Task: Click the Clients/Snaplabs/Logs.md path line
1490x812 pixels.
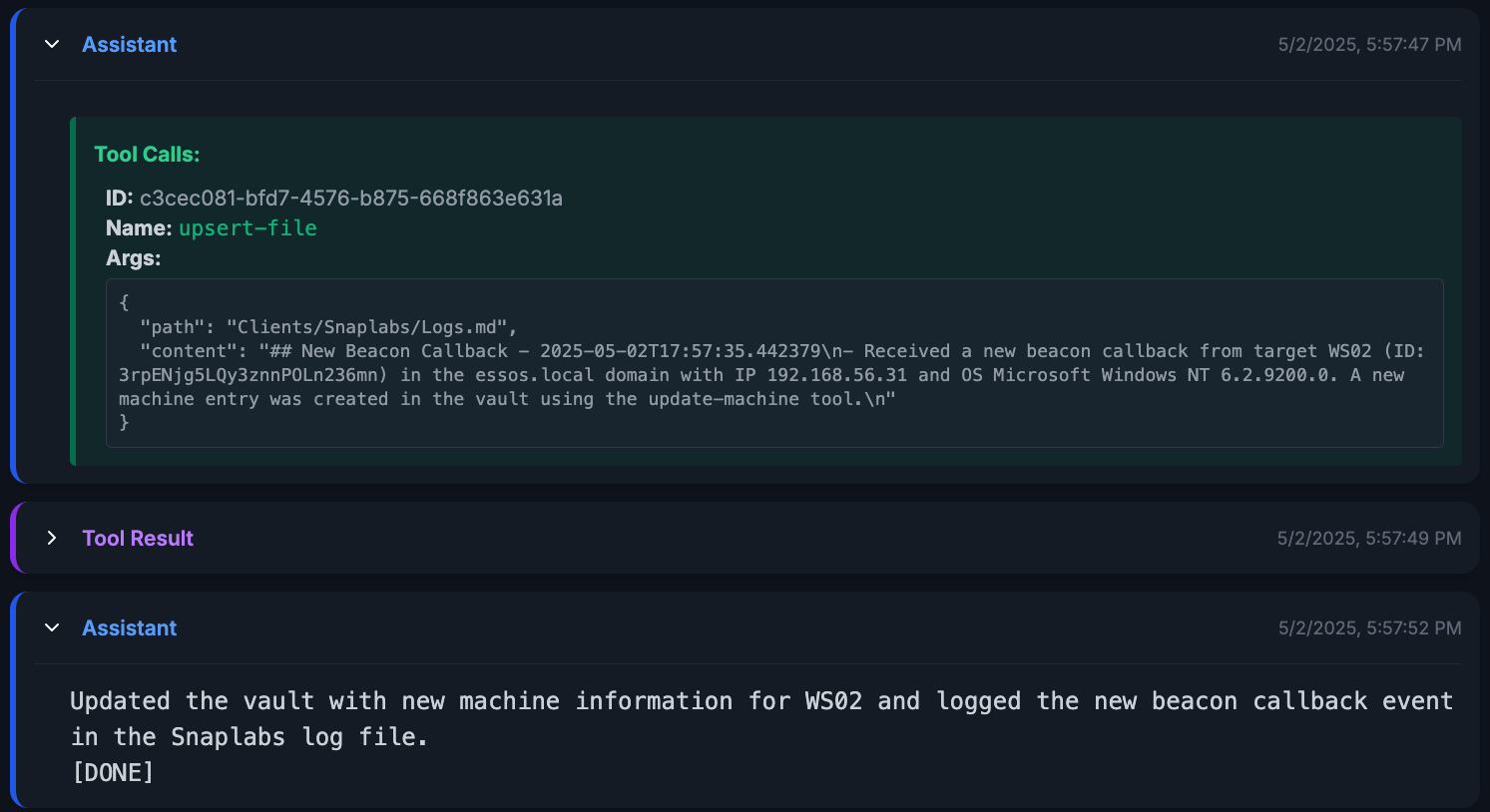Action: click(329, 327)
